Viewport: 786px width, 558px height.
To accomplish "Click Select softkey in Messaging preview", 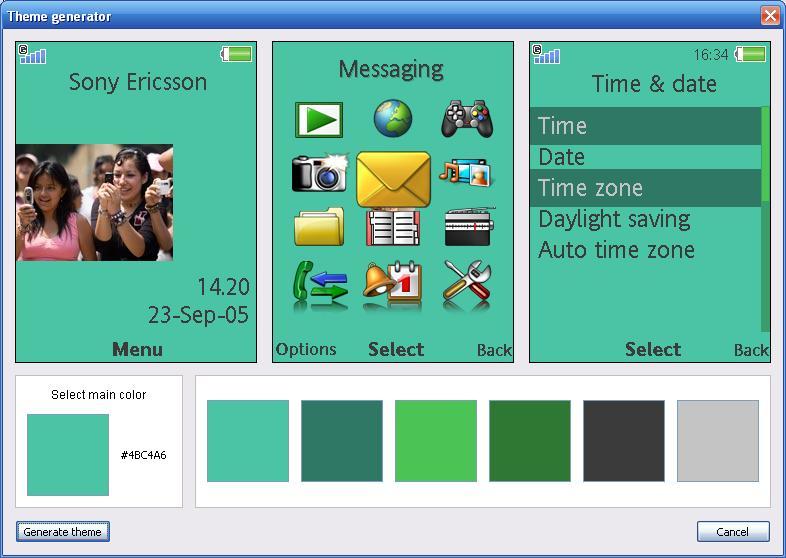I will tap(396, 349).
